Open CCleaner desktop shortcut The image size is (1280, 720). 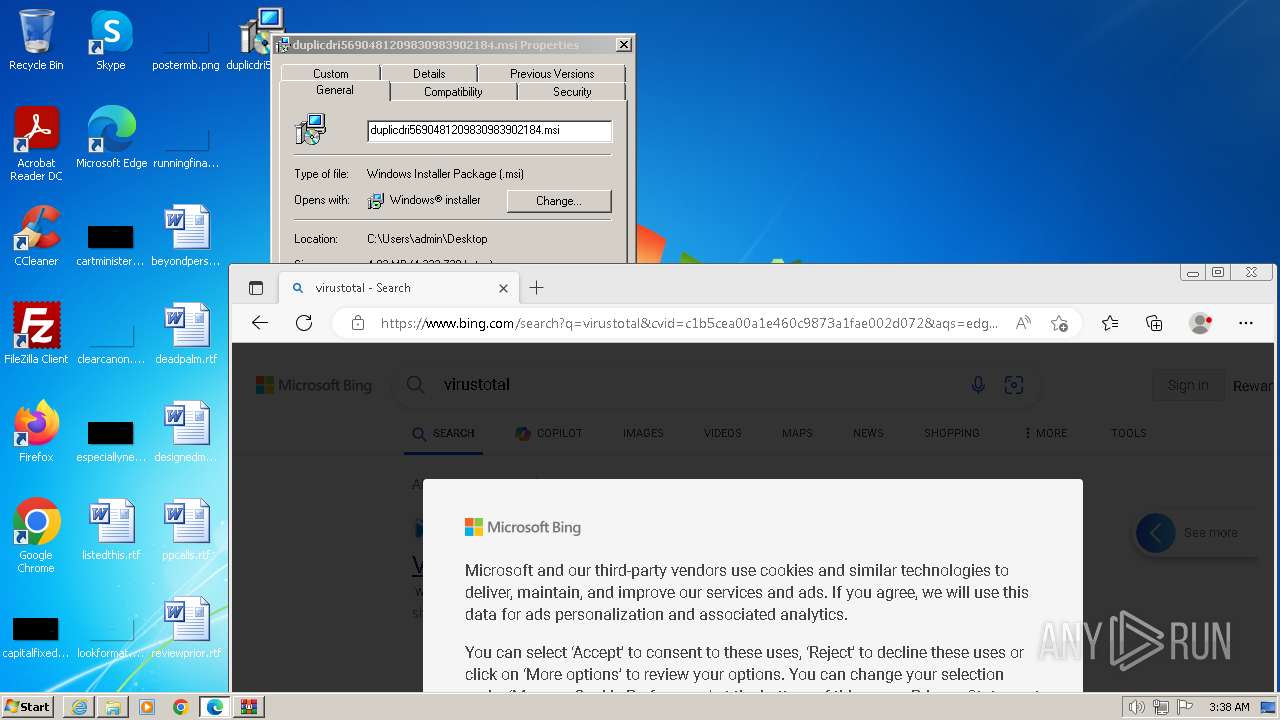(36, 236)
